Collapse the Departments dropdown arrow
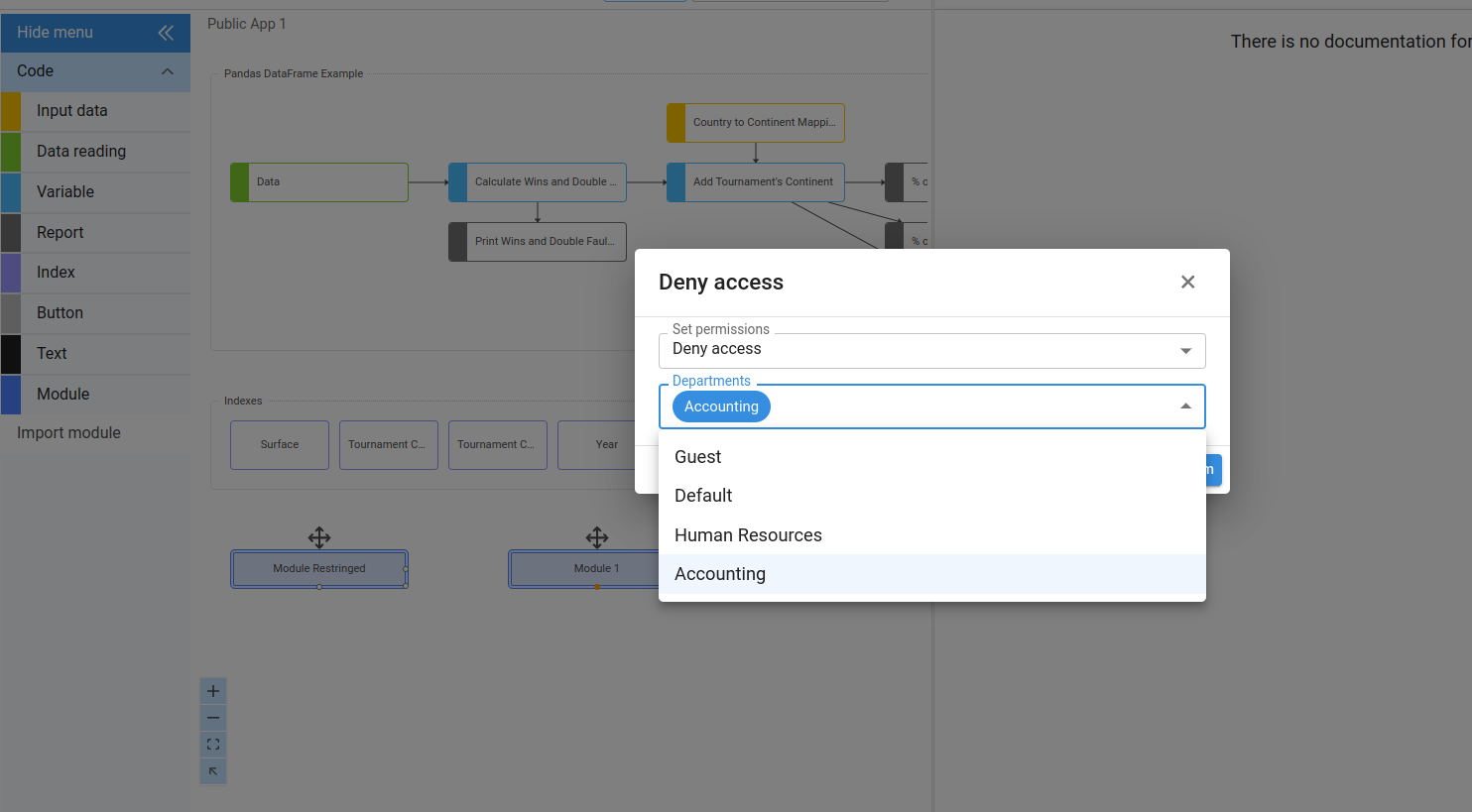 click(x=1185, y=406)
